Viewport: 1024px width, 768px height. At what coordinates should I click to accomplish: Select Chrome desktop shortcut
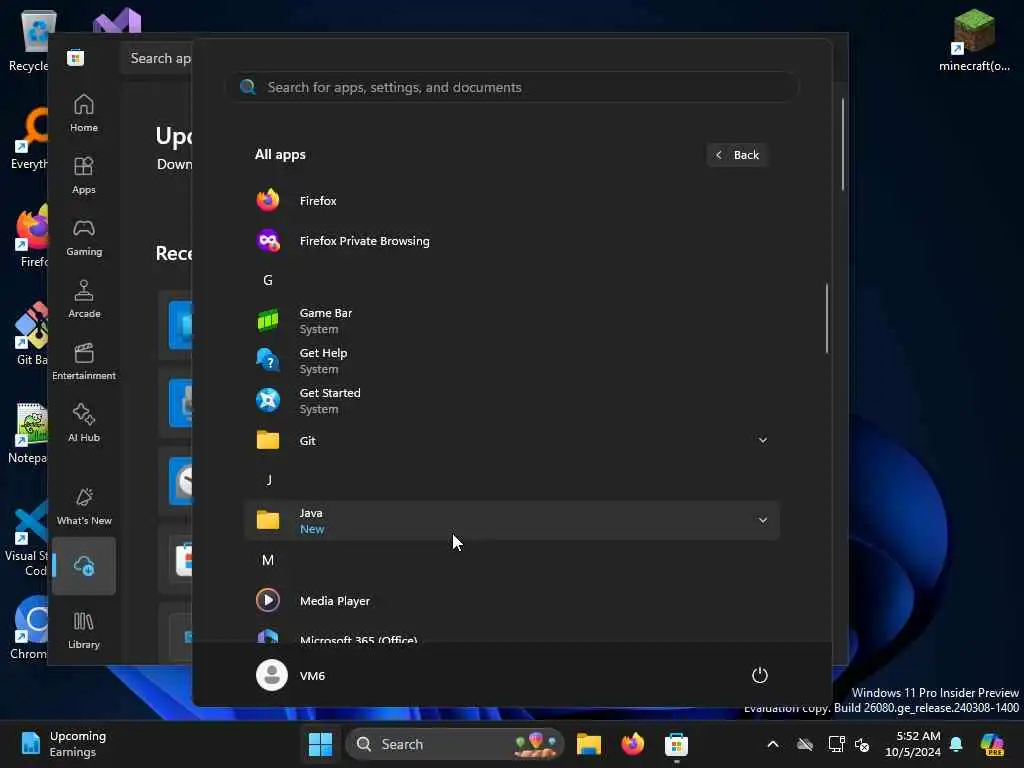[x=30, y=628]
